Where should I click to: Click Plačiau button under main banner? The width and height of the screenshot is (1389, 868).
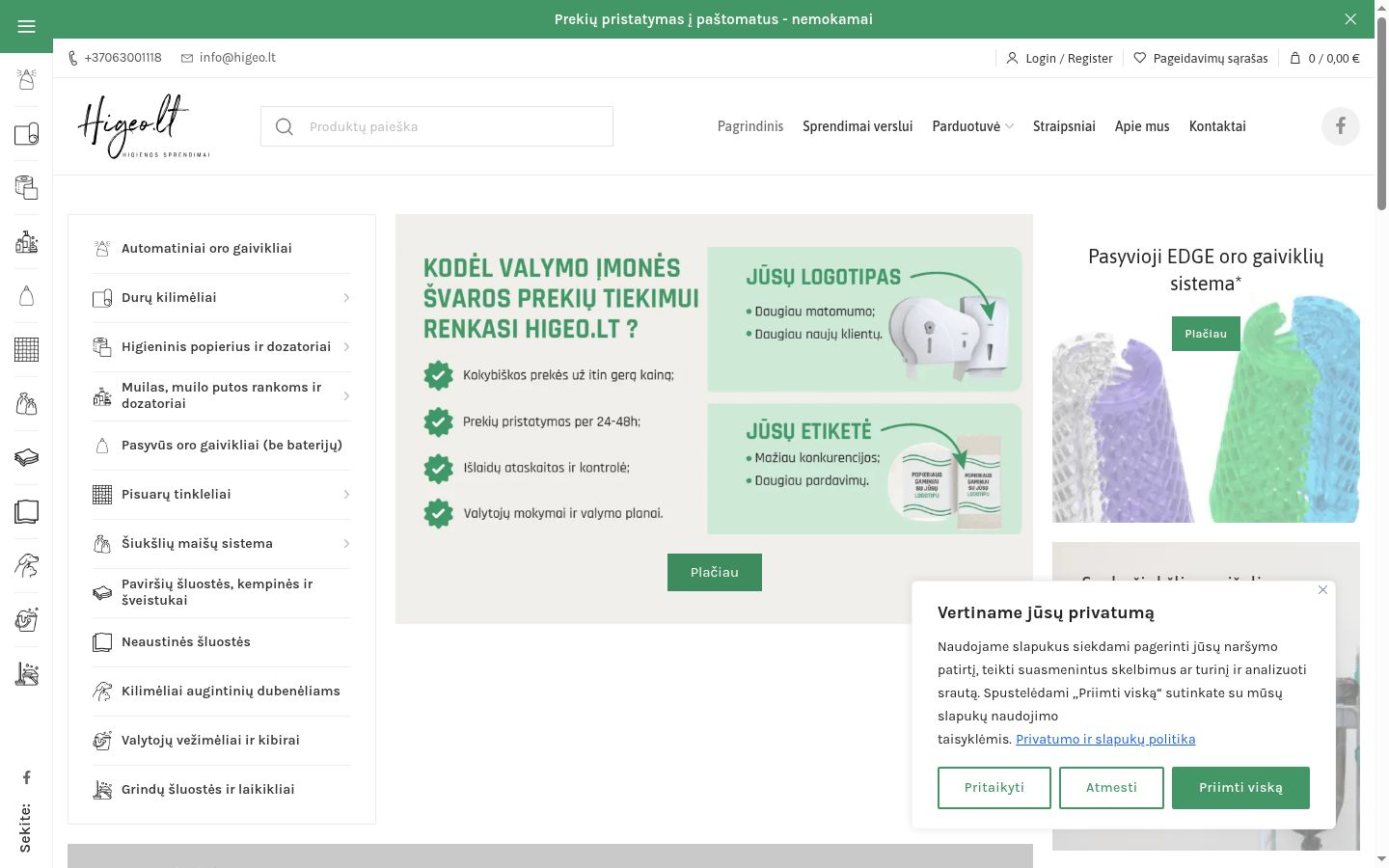715,572
